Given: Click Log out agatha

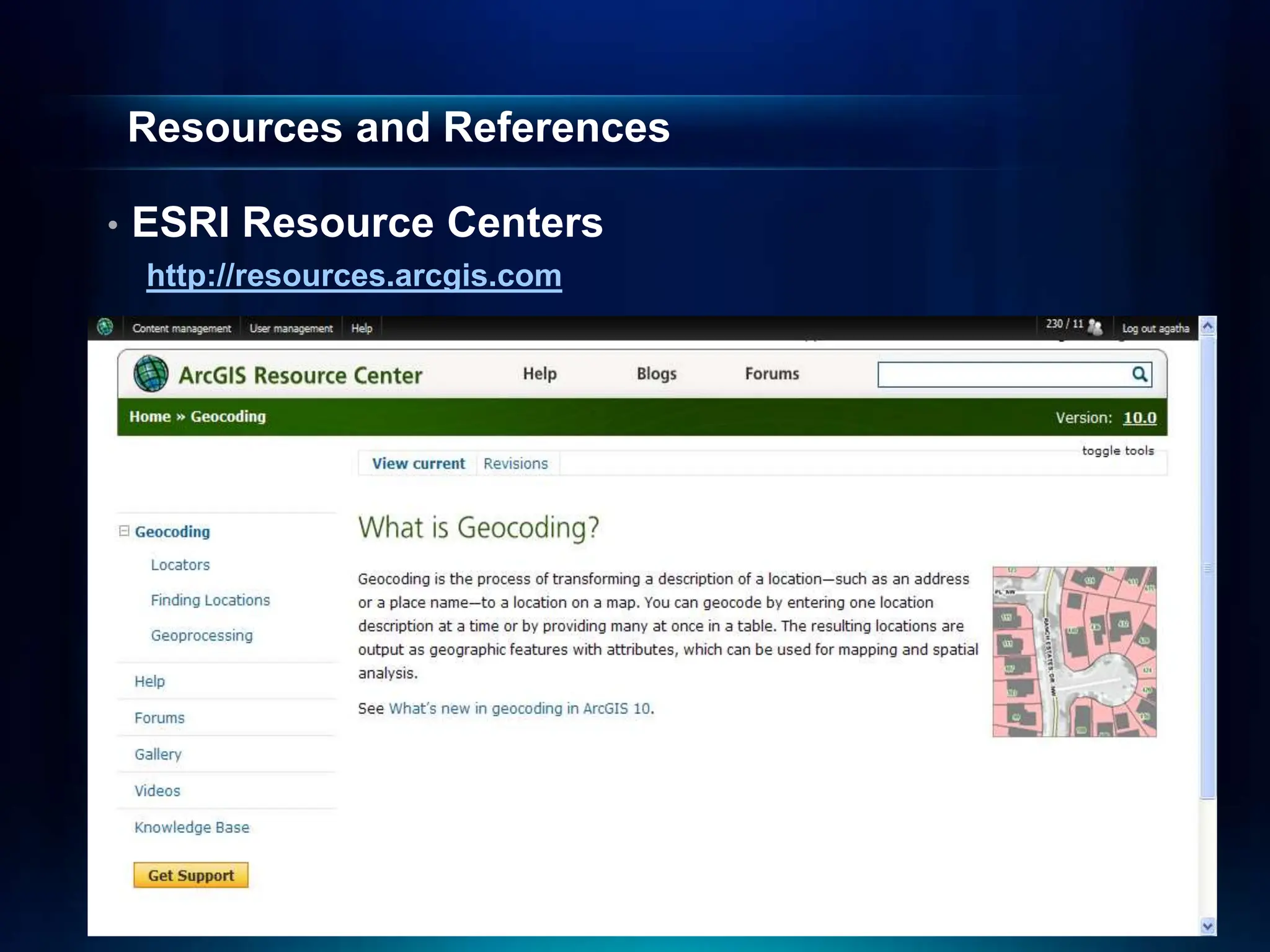Looking at the screenshot, I should tap(1155, 328).
